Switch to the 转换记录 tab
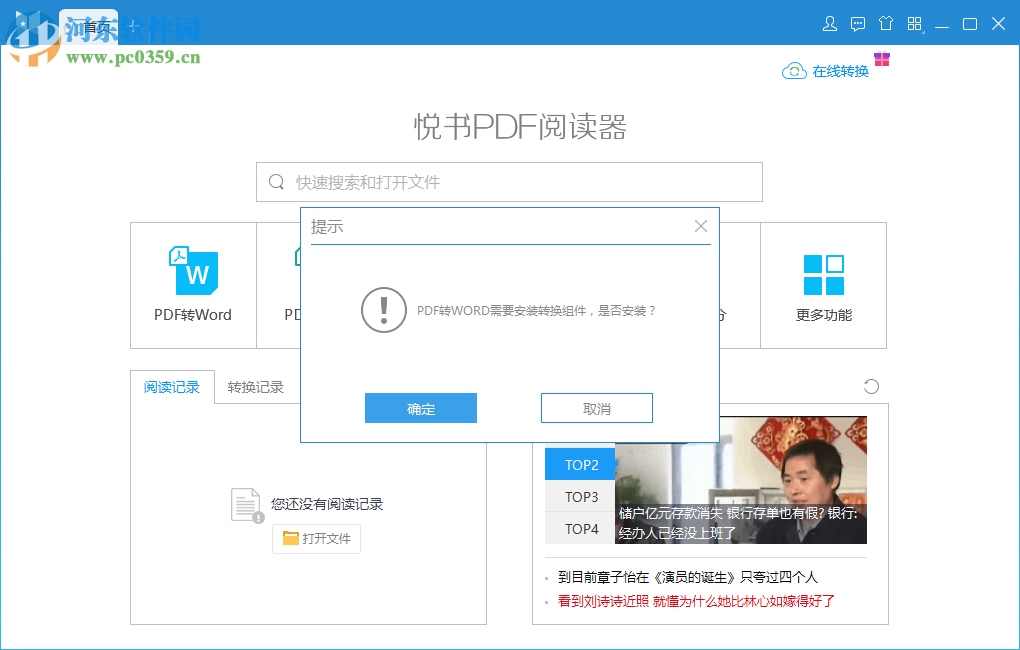Image resolution: width=1020 pixels, height=650 pixels. click(x=256, y=387)
